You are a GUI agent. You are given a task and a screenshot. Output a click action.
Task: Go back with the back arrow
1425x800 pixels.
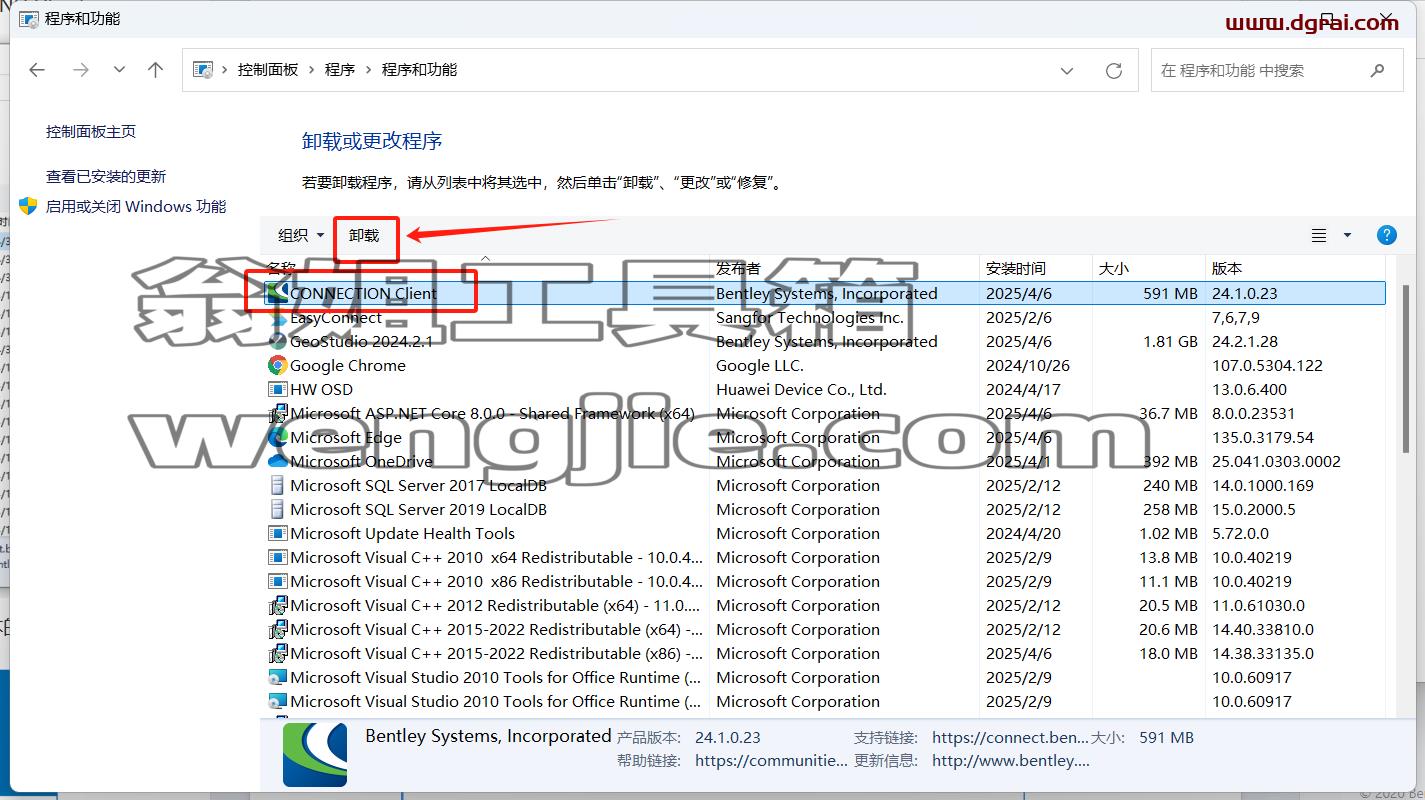coord(37,70)
